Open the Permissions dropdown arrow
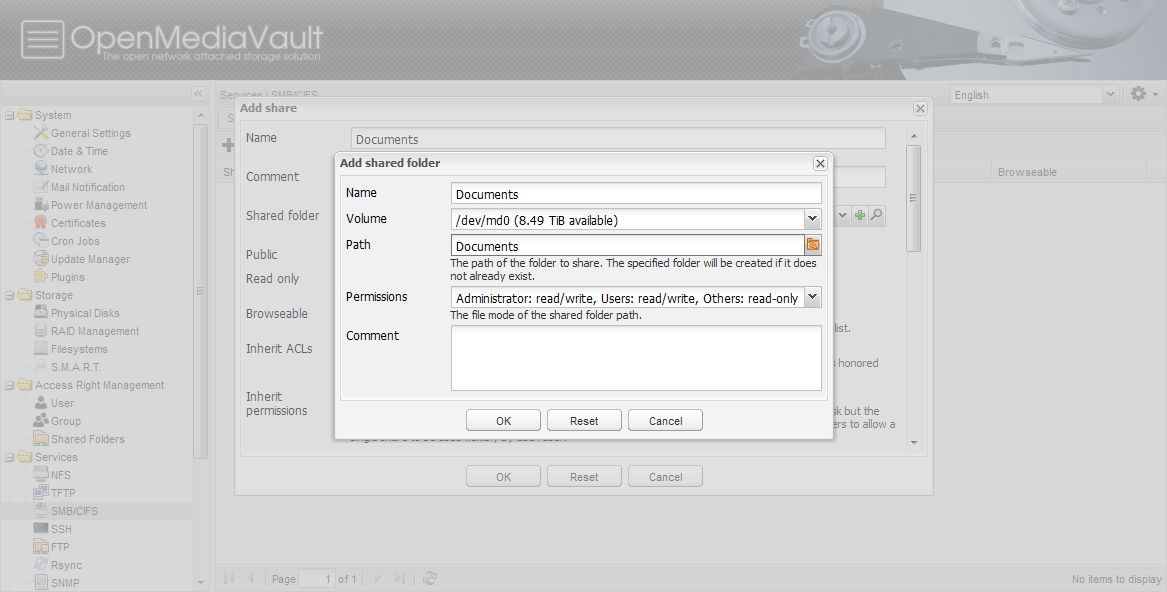 tap(812, 297)
